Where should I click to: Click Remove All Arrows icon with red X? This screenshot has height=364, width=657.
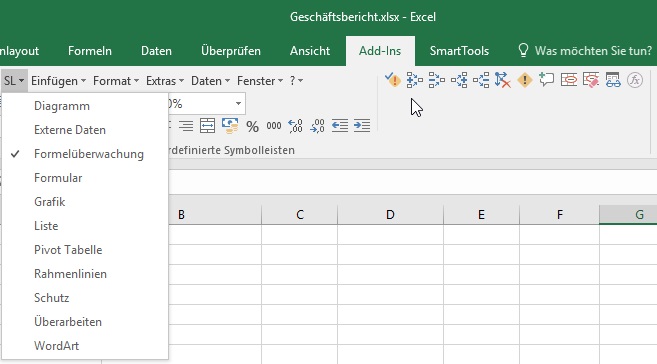click(503, 80)
